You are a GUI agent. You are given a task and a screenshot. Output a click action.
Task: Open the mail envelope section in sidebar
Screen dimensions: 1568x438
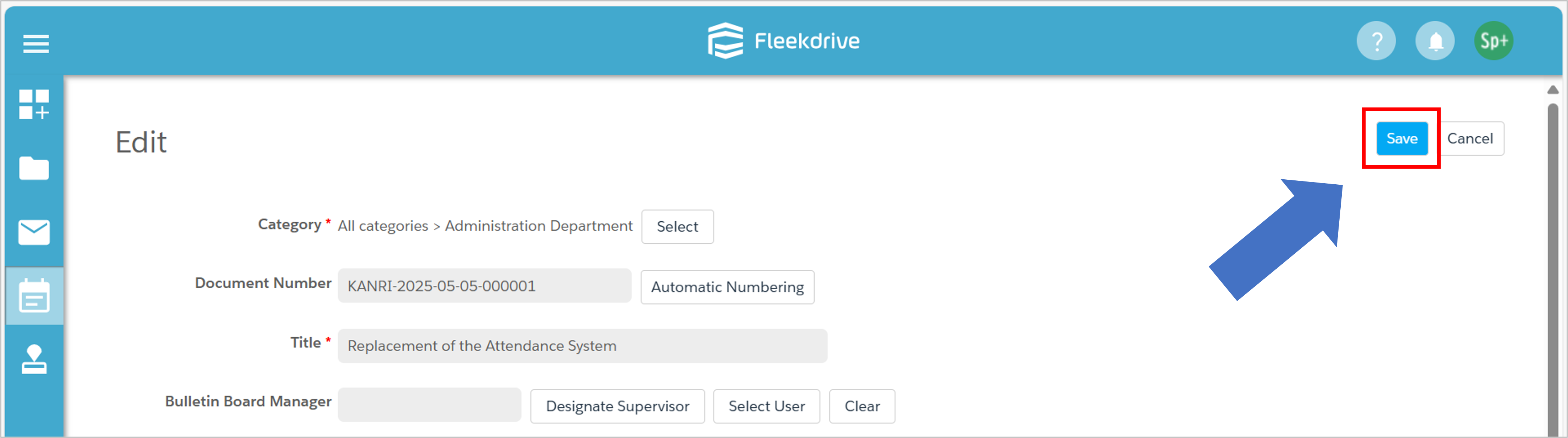tap(34, 232)
